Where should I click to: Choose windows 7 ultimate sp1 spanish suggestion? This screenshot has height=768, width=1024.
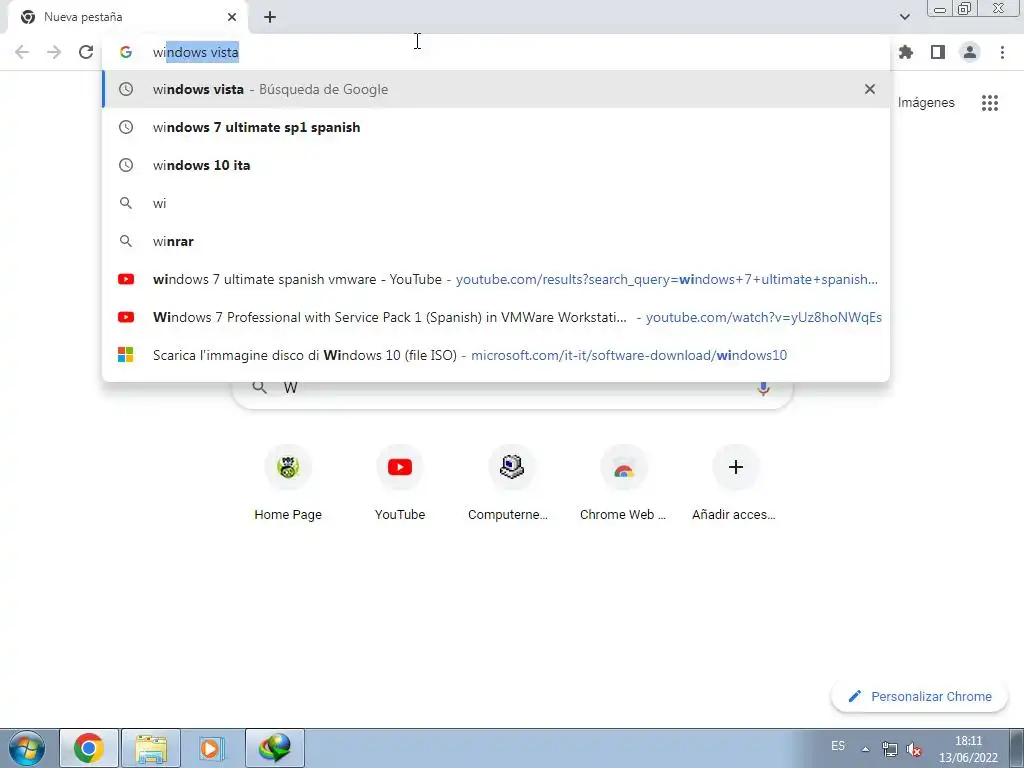pos(496,127)
